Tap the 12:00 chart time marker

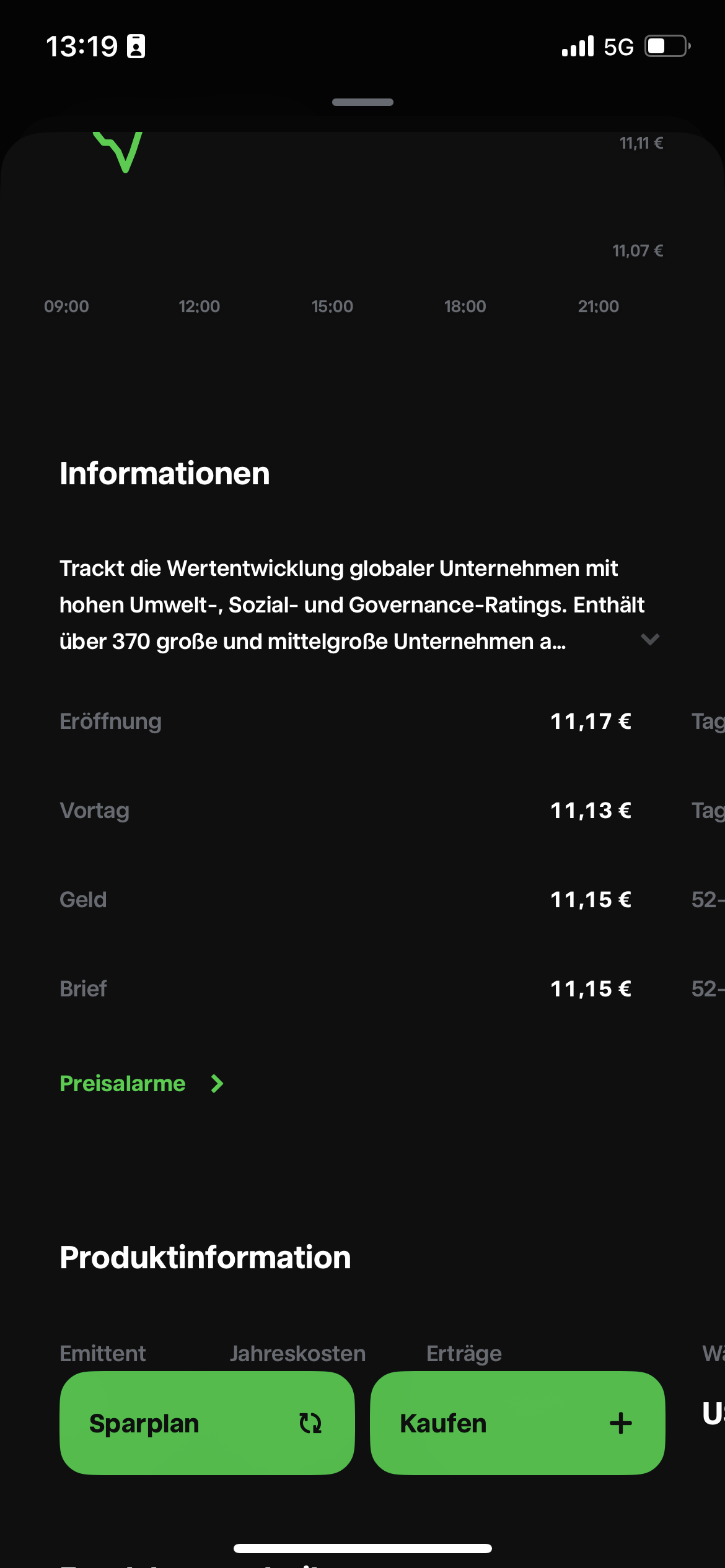199,307
